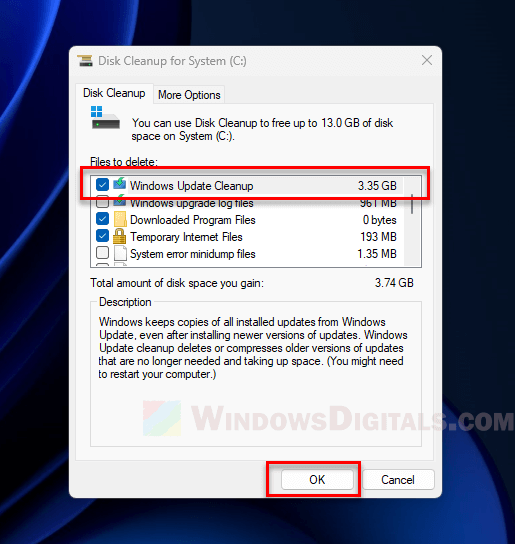The image size is (515, 544).
Task: Click the Cancel button
Action: [398, 479]
